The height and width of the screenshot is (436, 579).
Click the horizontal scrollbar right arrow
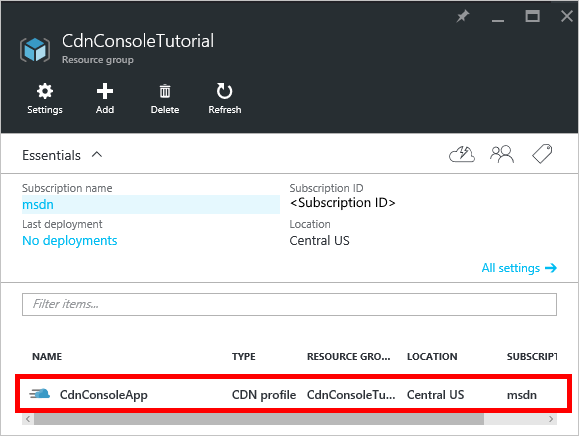click(551, 419)
